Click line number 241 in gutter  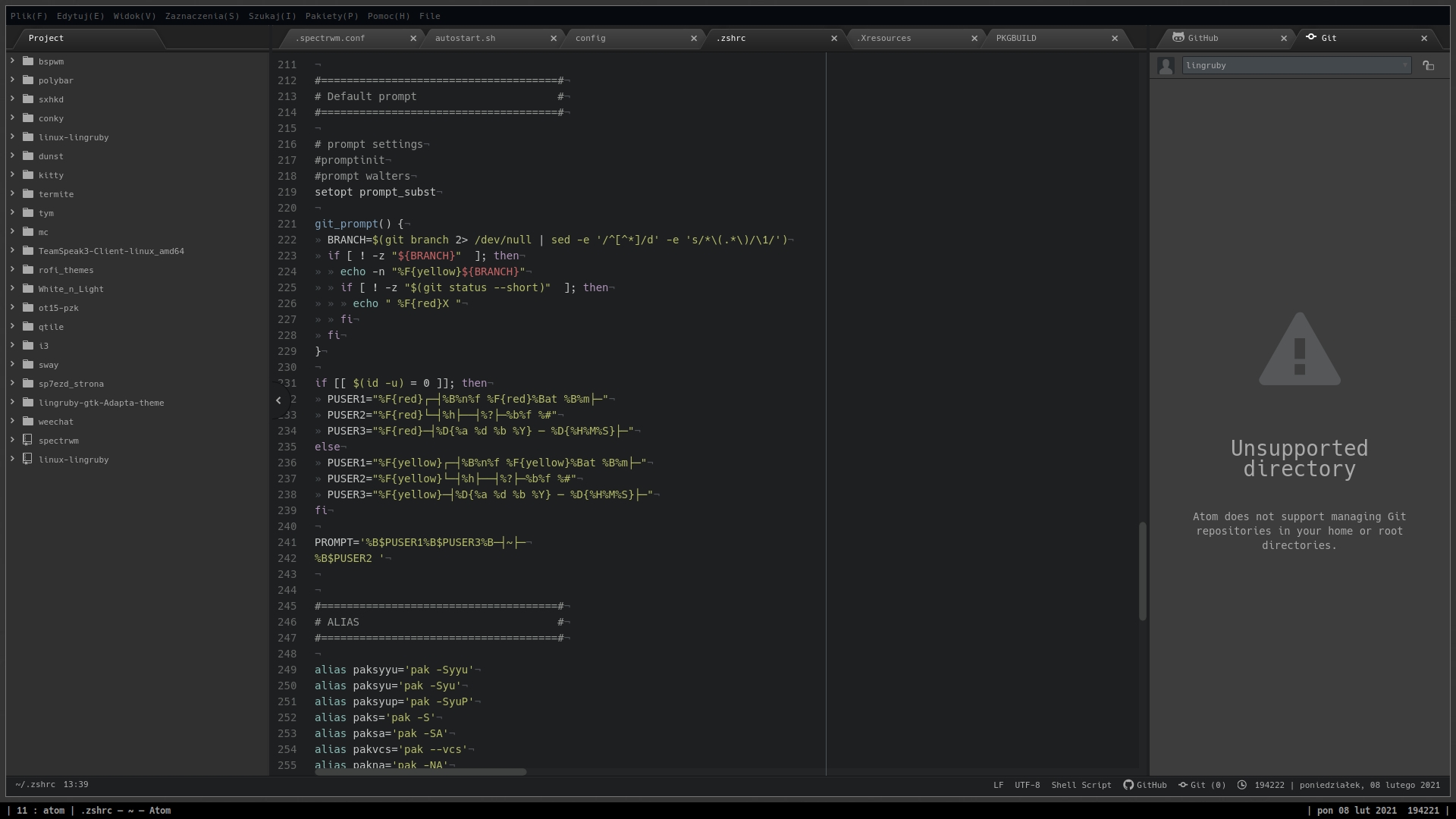coord(287,542)
